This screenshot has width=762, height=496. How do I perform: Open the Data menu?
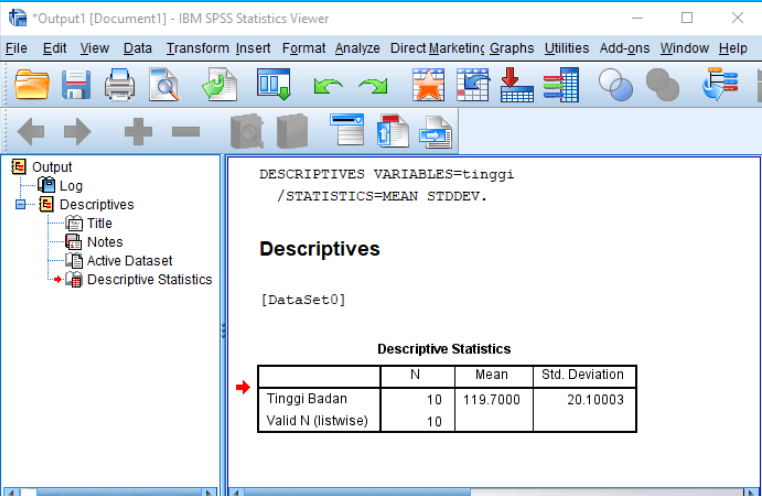point(138,48)
